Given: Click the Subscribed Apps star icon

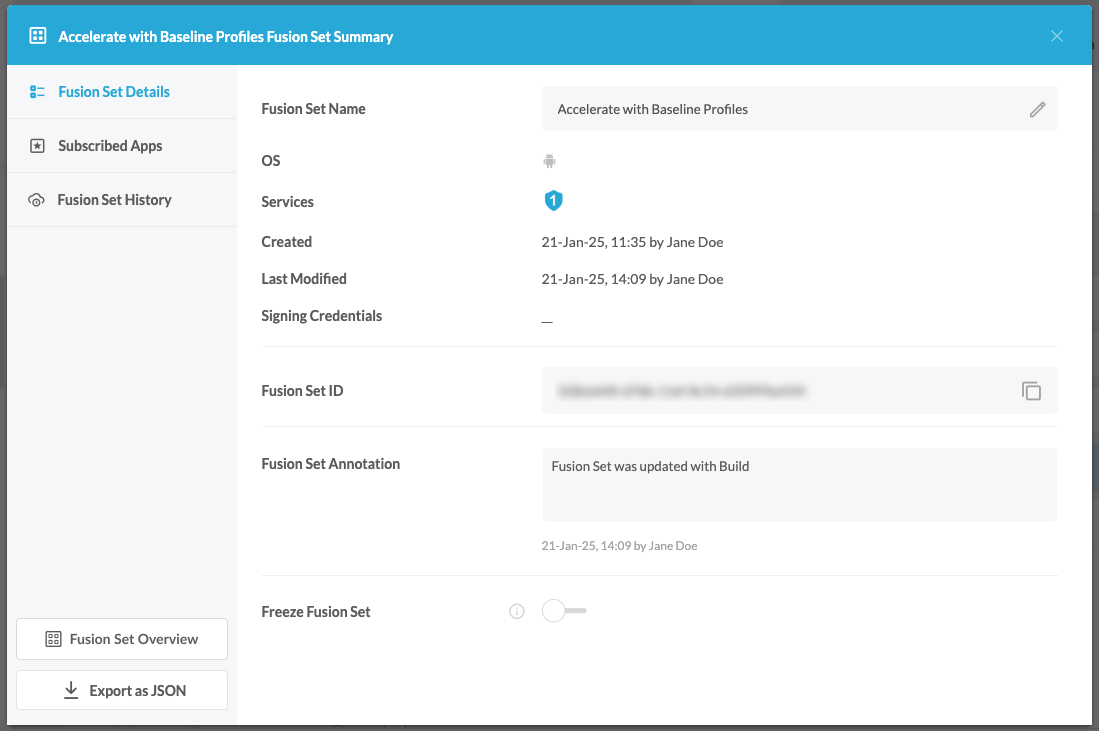Looking at the screenshot, I should [36, 145].
